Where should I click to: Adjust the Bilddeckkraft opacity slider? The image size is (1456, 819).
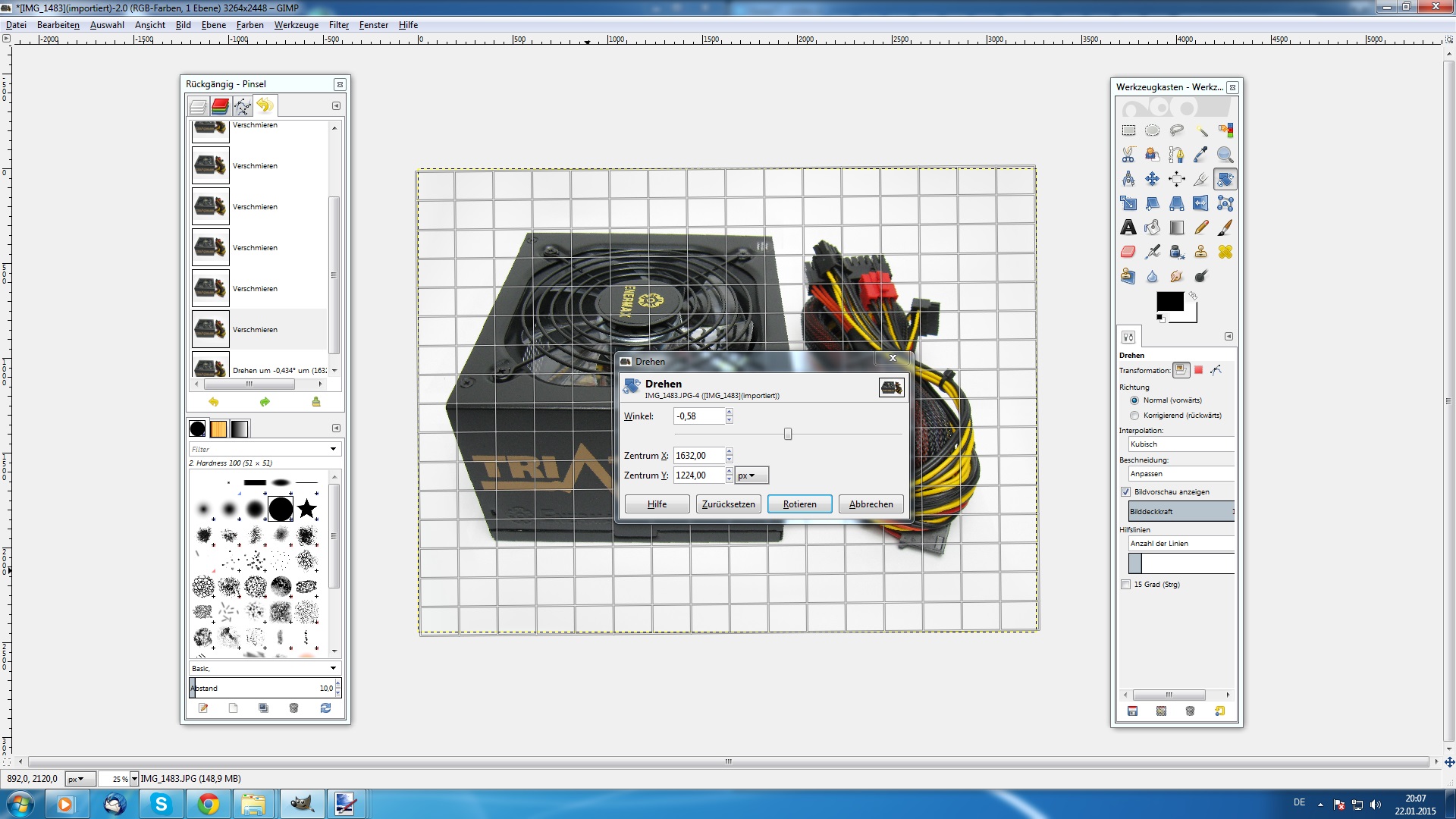(1181, 511)
